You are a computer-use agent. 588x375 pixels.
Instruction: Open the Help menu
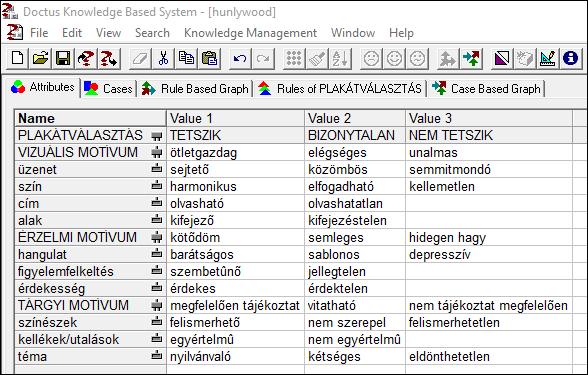click(401, 33)
